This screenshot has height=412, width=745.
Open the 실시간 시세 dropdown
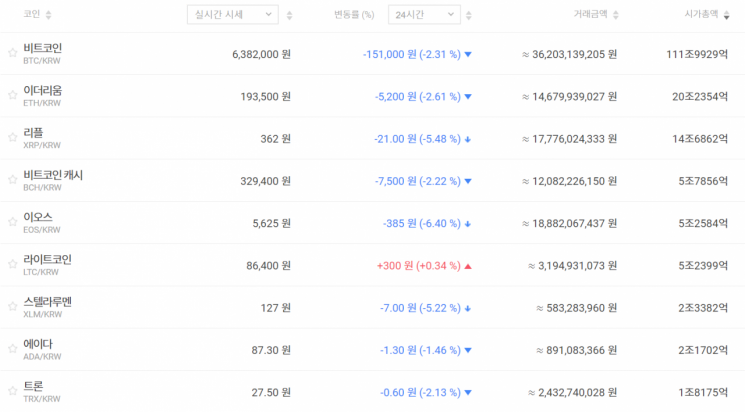(x=232, y=15)
